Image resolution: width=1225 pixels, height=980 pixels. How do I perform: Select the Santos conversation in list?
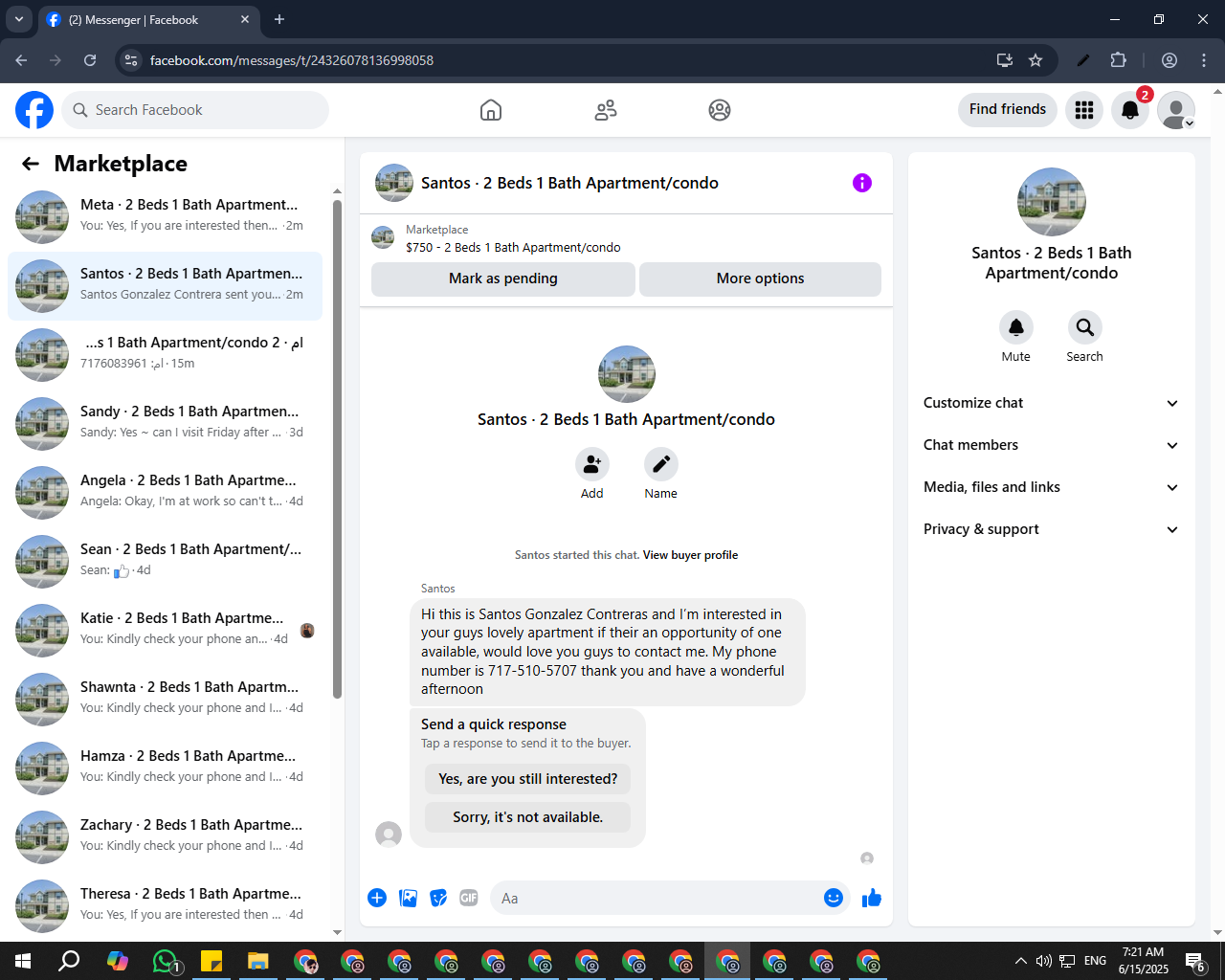(165, 286)
